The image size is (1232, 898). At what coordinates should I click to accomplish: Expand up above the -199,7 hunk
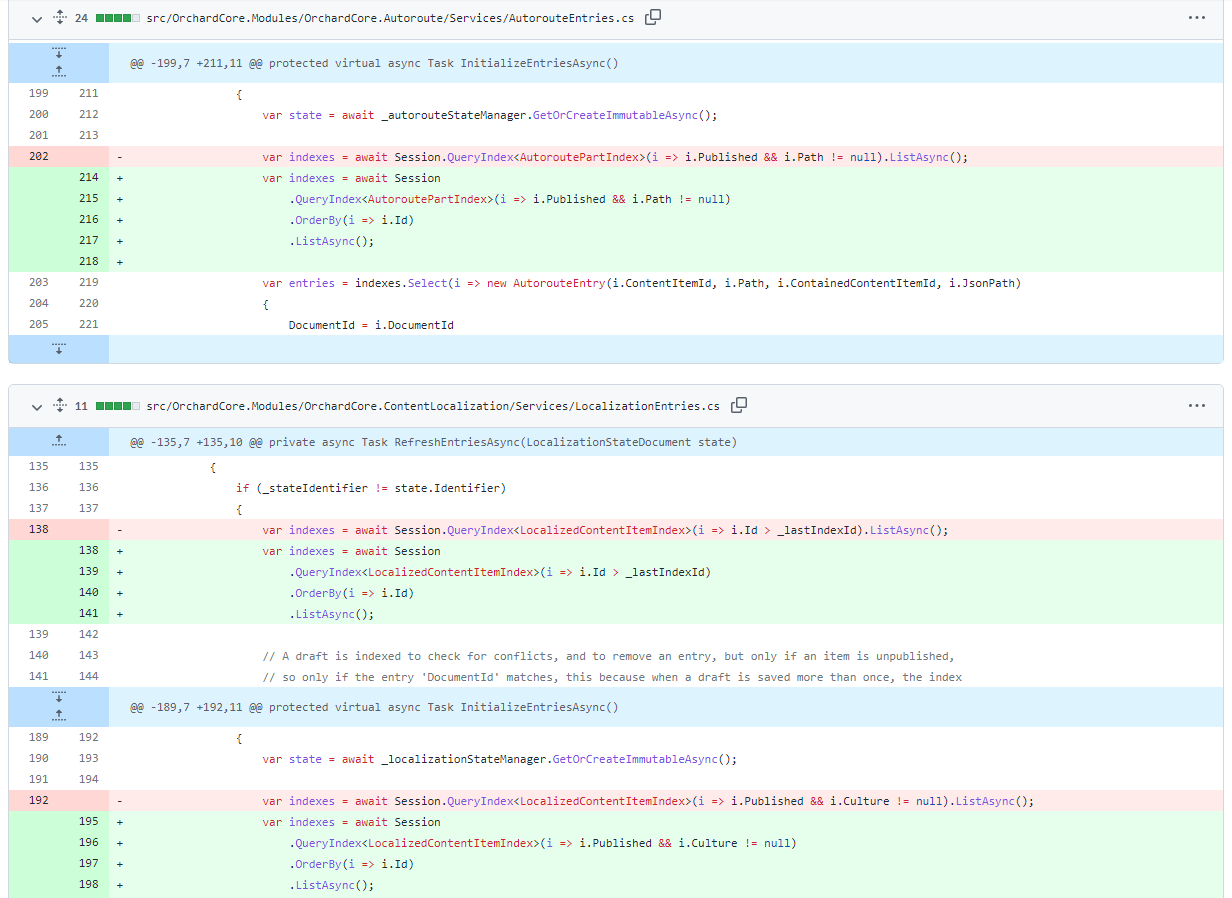[59, 72]
